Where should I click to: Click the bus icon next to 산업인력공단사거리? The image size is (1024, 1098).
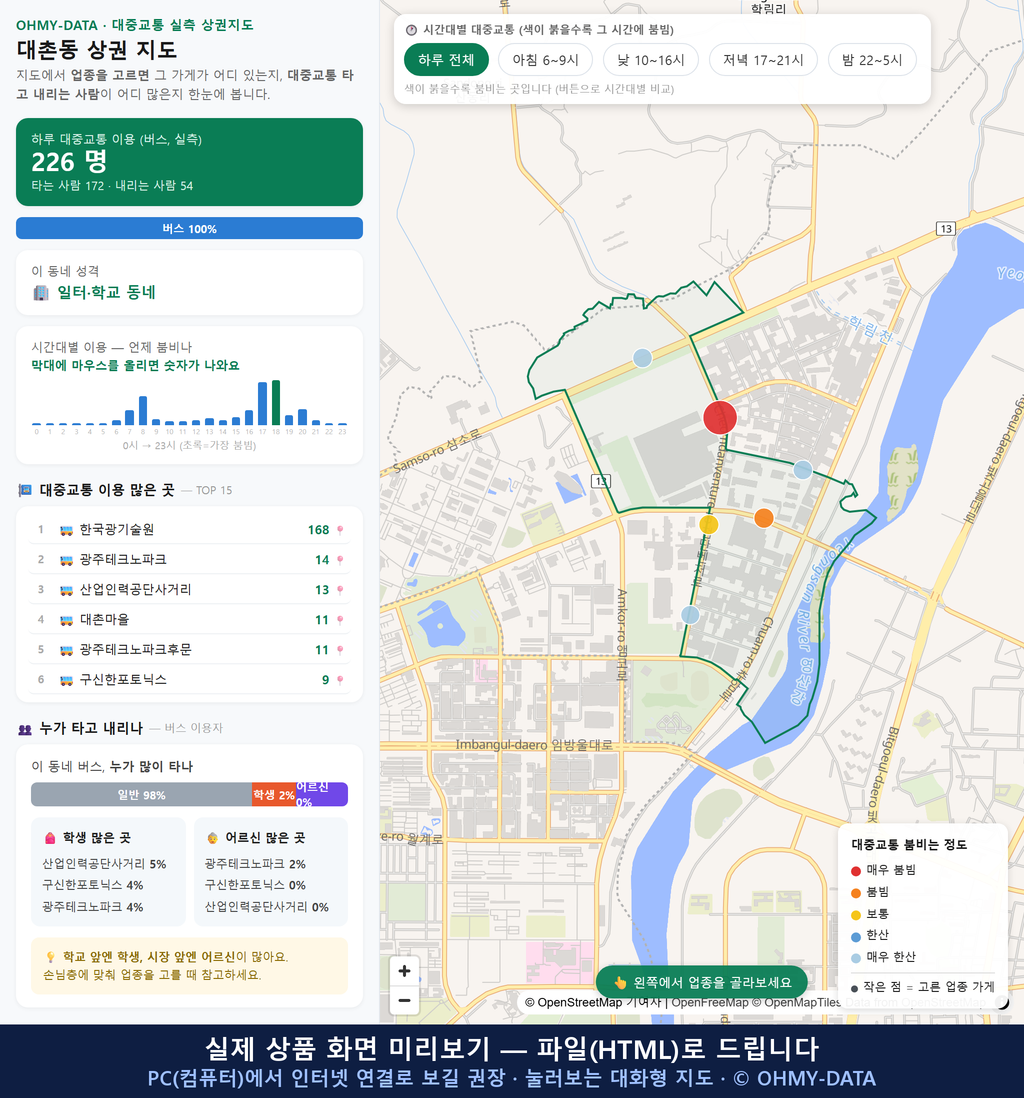[67, 590]
